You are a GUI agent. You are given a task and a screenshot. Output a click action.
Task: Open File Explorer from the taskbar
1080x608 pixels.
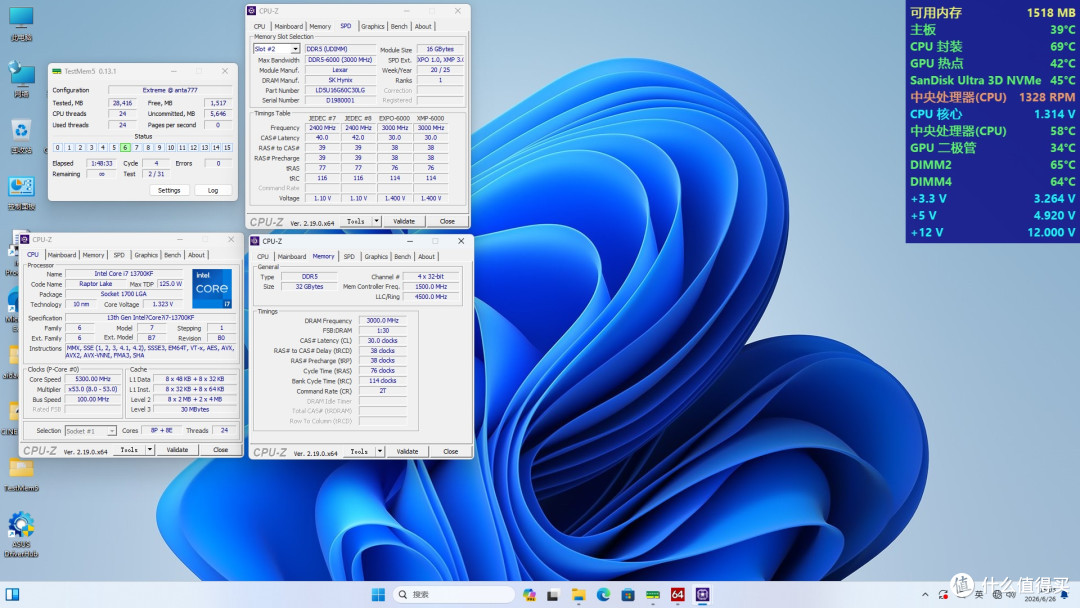click(578, 594)
